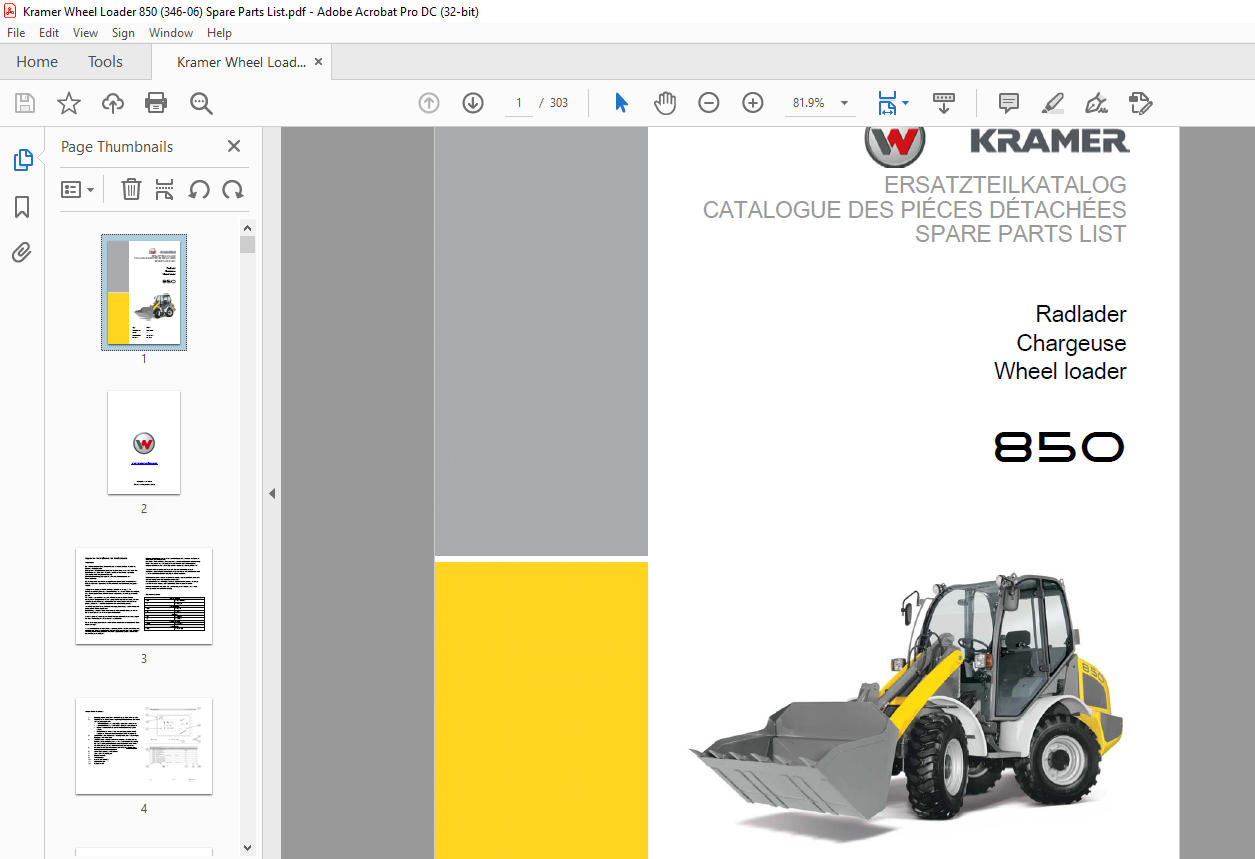1255x859 pixels.
Task: Click the cloud upload icon
Action: (x=112, y=103)
